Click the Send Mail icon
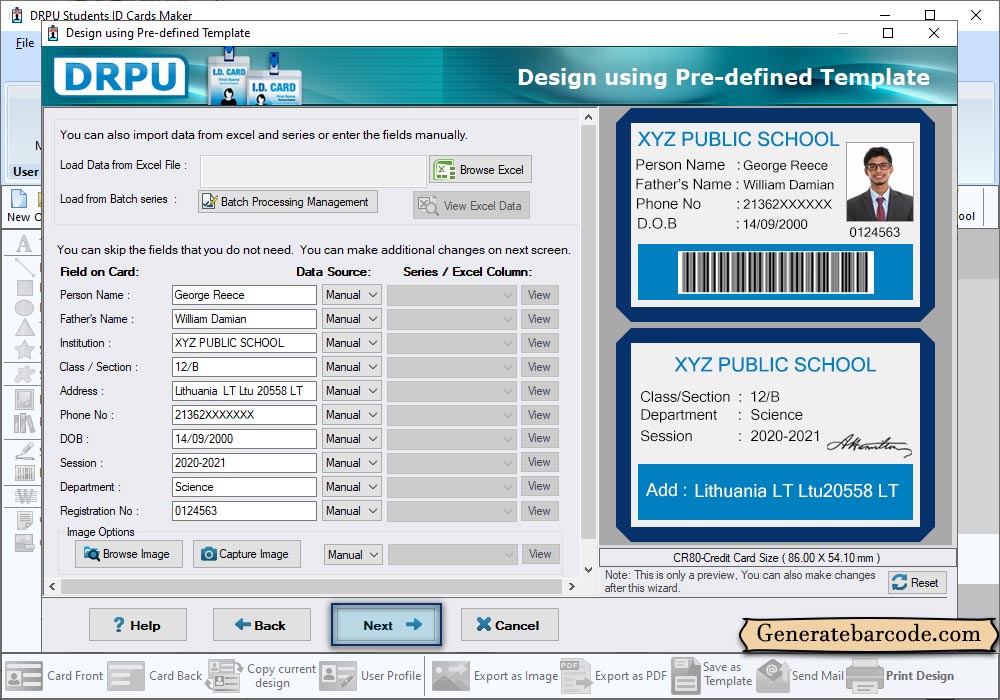The height and width of the screenshot is (700, 1000). [x=774, y=676]
